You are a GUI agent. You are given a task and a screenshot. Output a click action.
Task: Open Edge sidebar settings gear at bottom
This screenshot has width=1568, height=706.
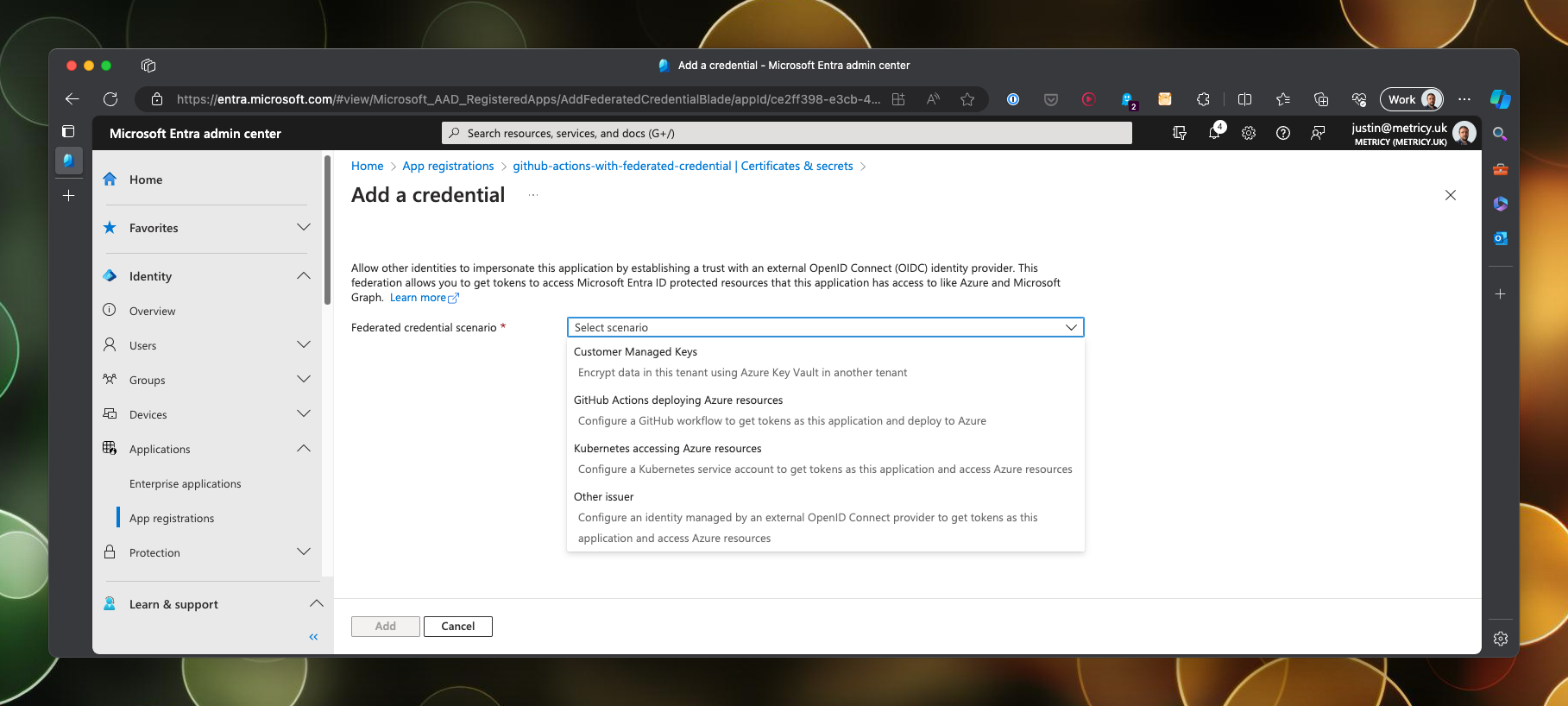pos(1501,639)
